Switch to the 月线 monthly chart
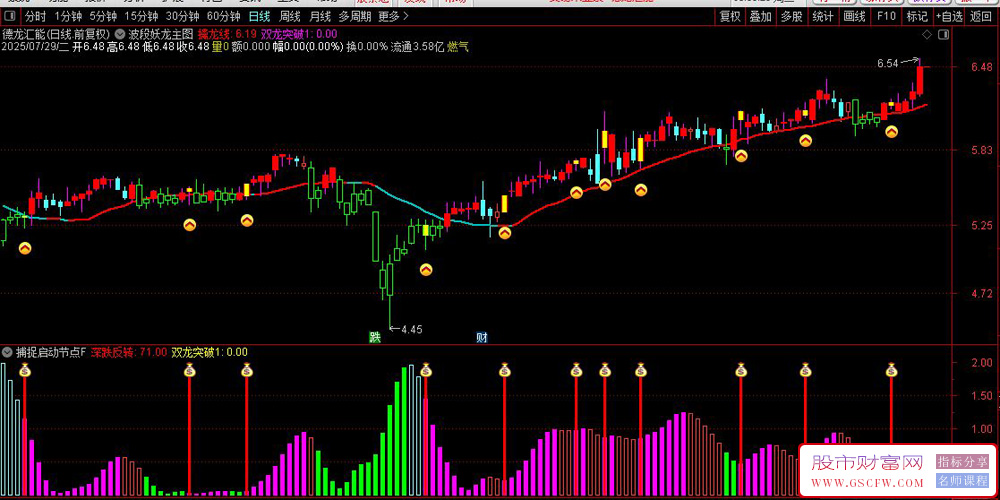The height and width of the screenshot is (500, 1000). [x=320, y=17]
